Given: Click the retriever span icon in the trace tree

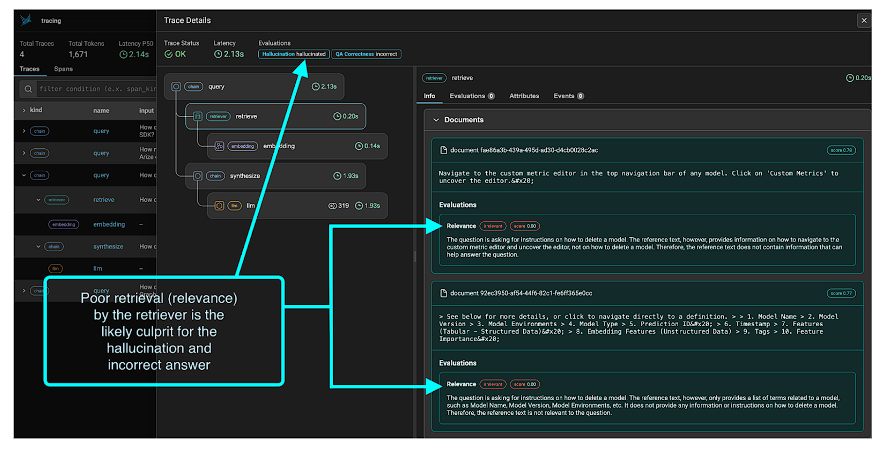Looking at the screenshot, I should (x=197, y=116).
